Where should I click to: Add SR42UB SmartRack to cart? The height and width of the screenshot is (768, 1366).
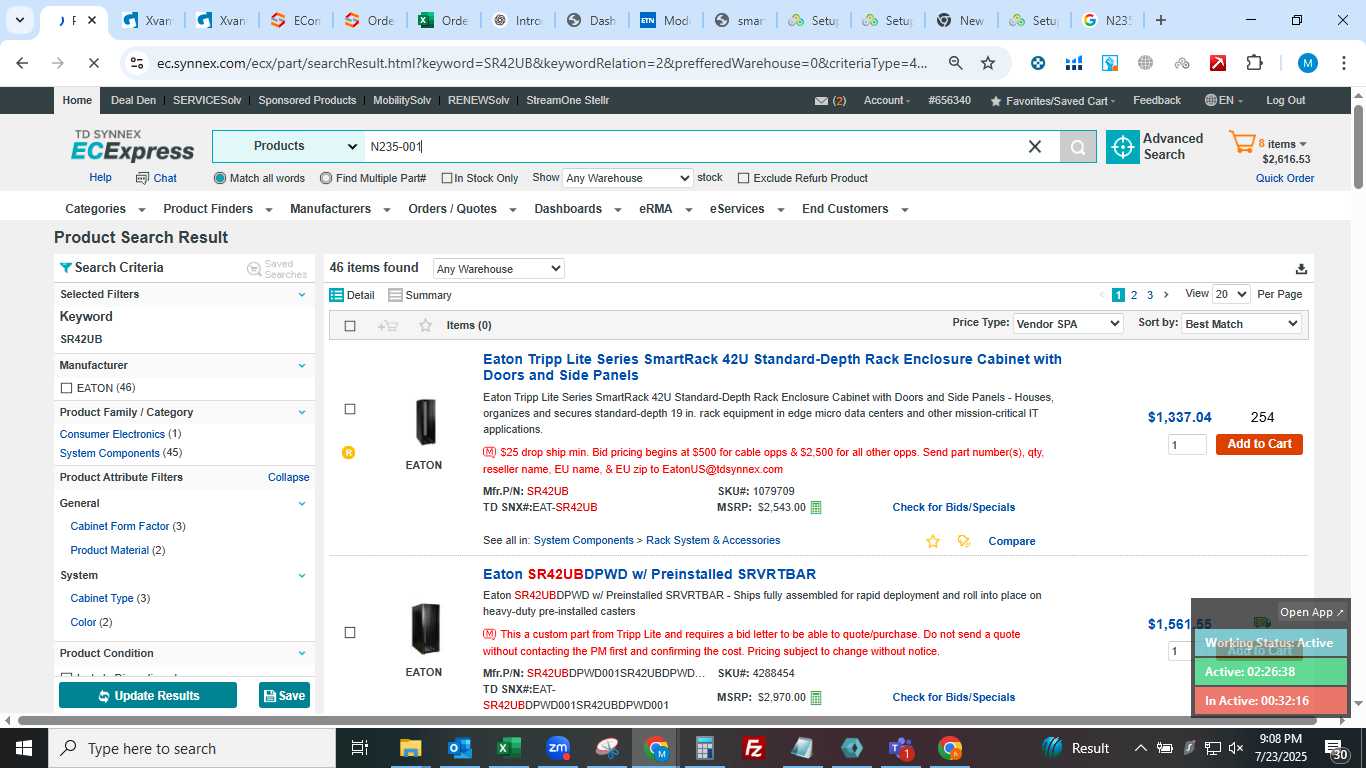pyautogui.click(x=1259, y=444)
